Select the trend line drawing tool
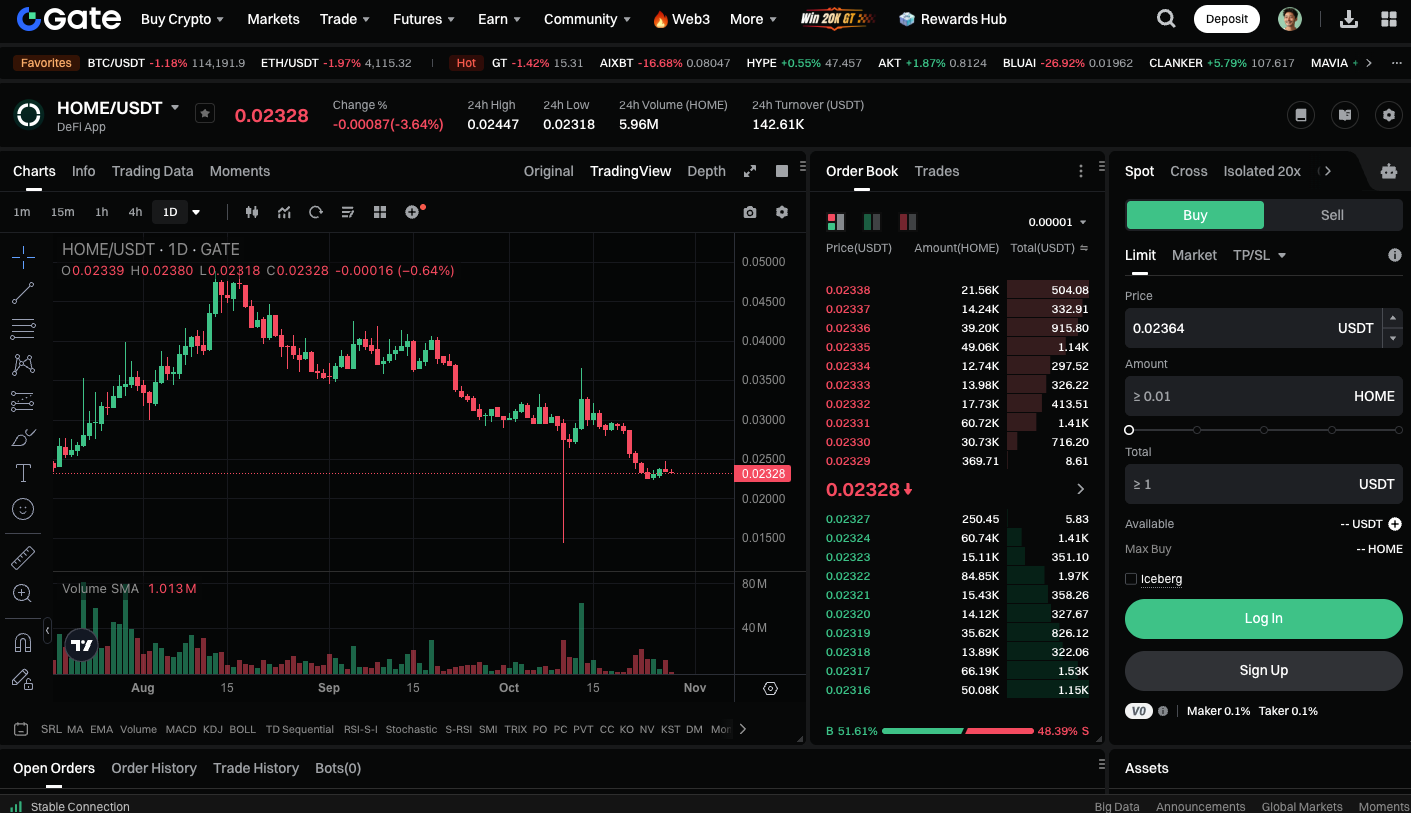 (x=23, y=293)
